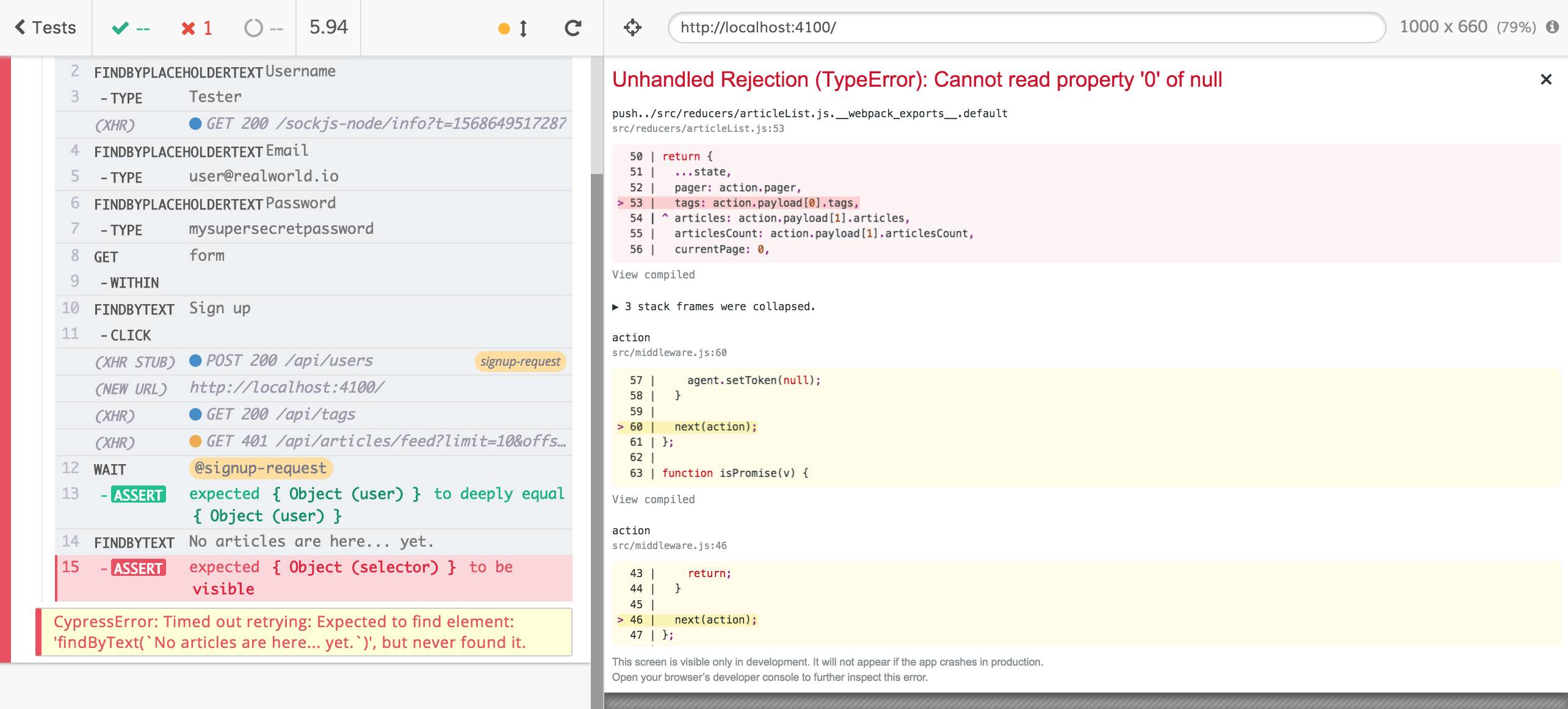Select the GET 200 sockjs-node XHR row
The width and height of the screenshot is (1568, 709).
[314, 125]
